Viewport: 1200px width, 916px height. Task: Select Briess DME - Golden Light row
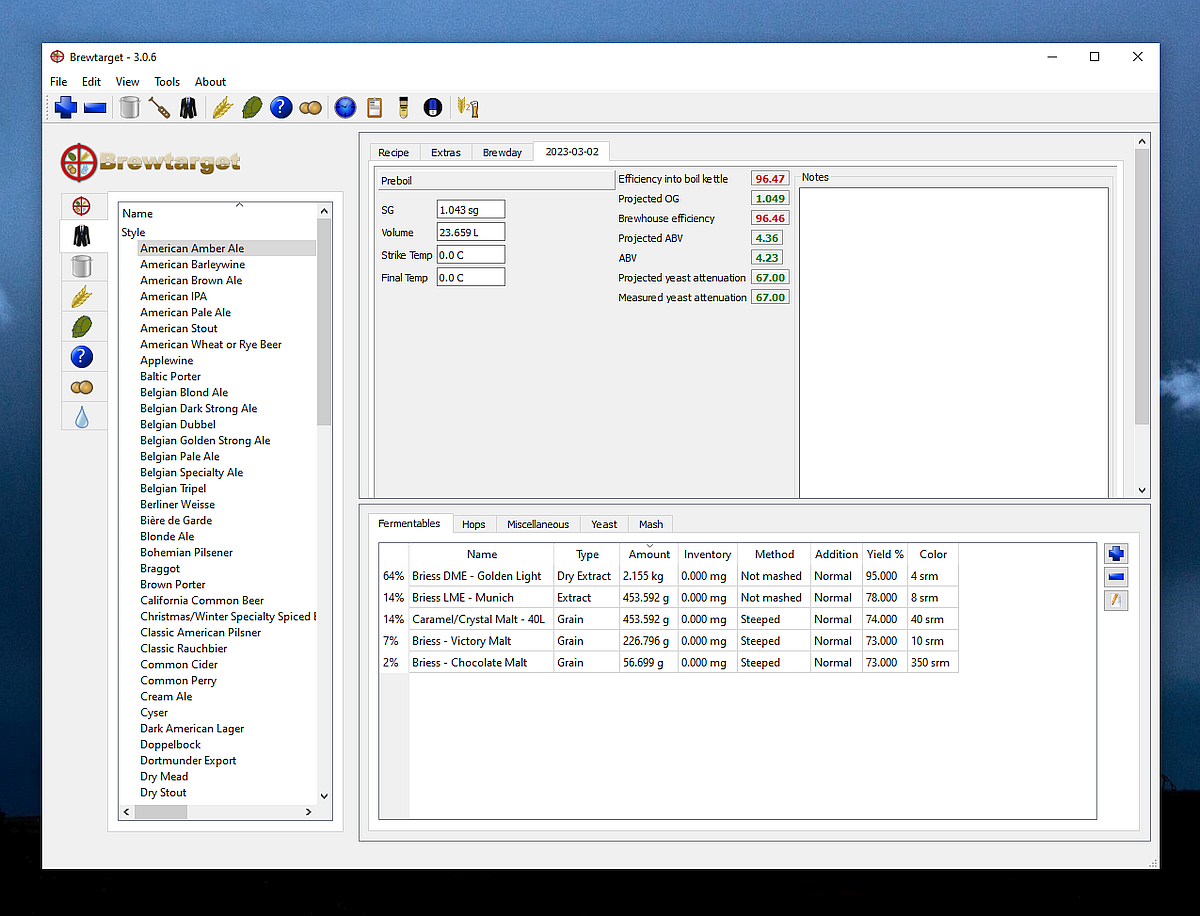pyautogui.click(x=668, y=576)
